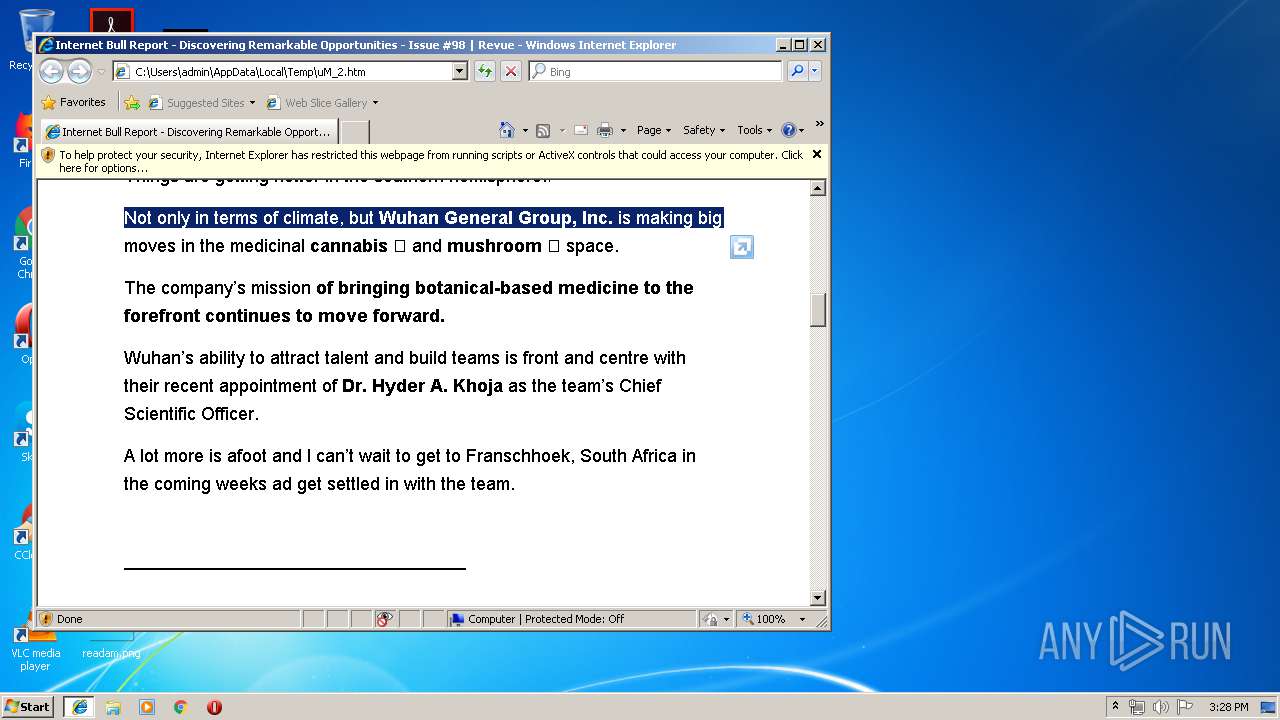The width and height of the screenshot is (1280, 720).
Task: Open the Favorites center
Action: click(x=73, y=102)
